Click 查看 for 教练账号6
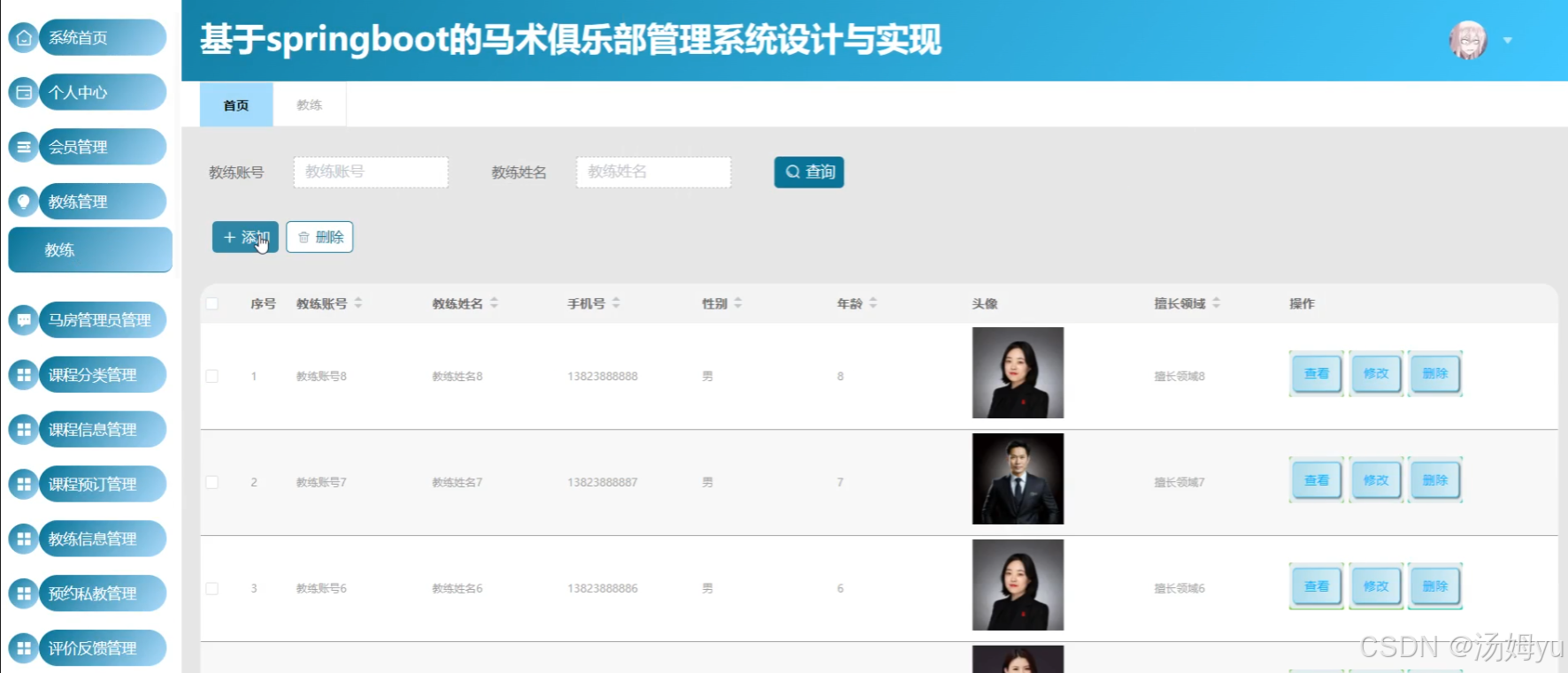Viewport: 1568px width, 673px height. click(1317, 586)
